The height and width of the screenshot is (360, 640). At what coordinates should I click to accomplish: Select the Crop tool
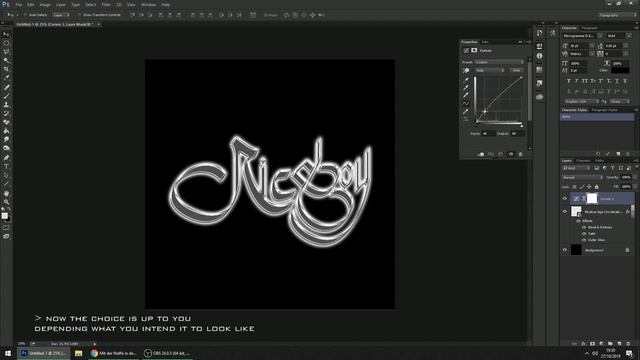coord(6,69)
